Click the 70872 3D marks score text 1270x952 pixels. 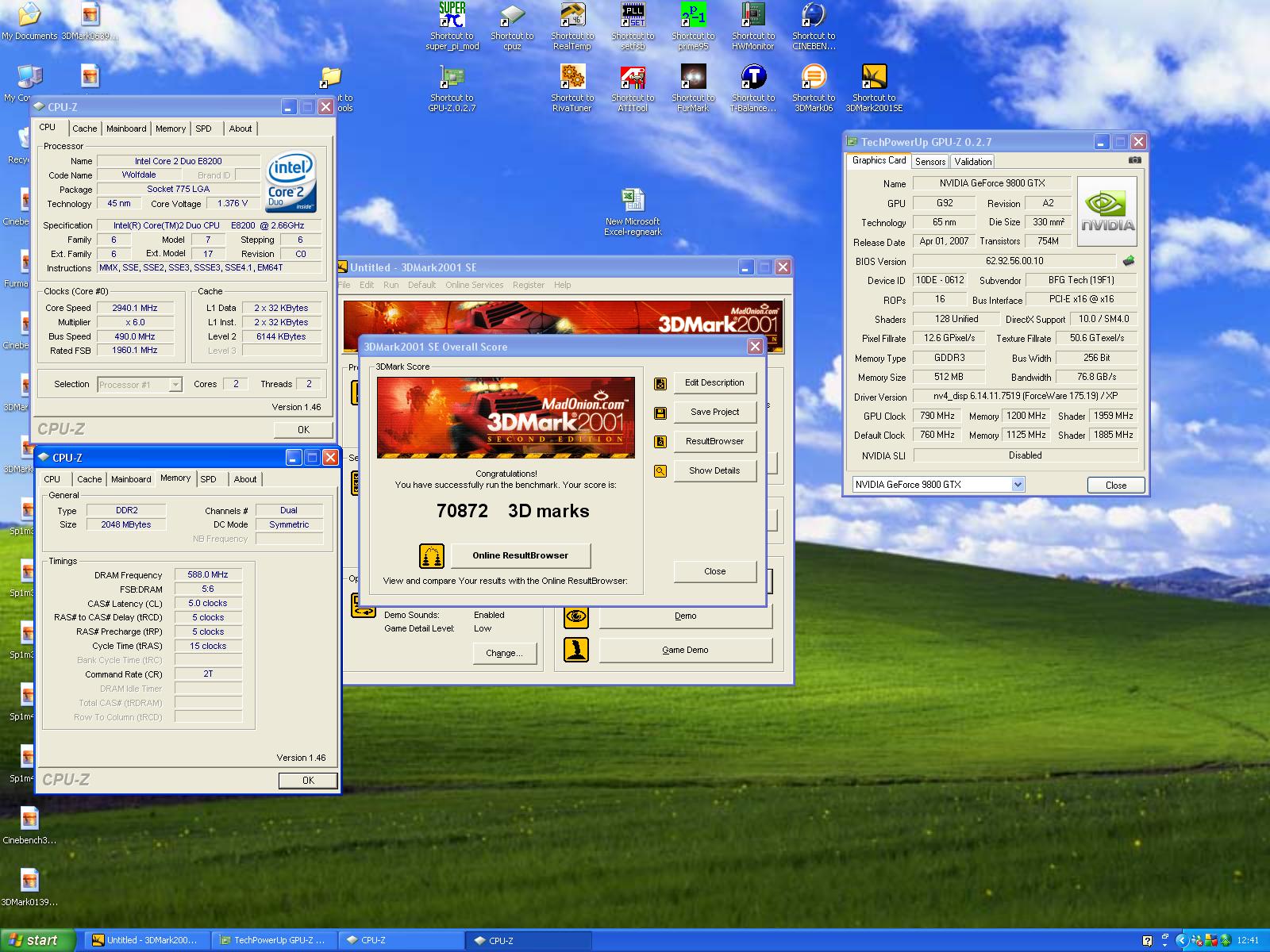click(513, 511)
